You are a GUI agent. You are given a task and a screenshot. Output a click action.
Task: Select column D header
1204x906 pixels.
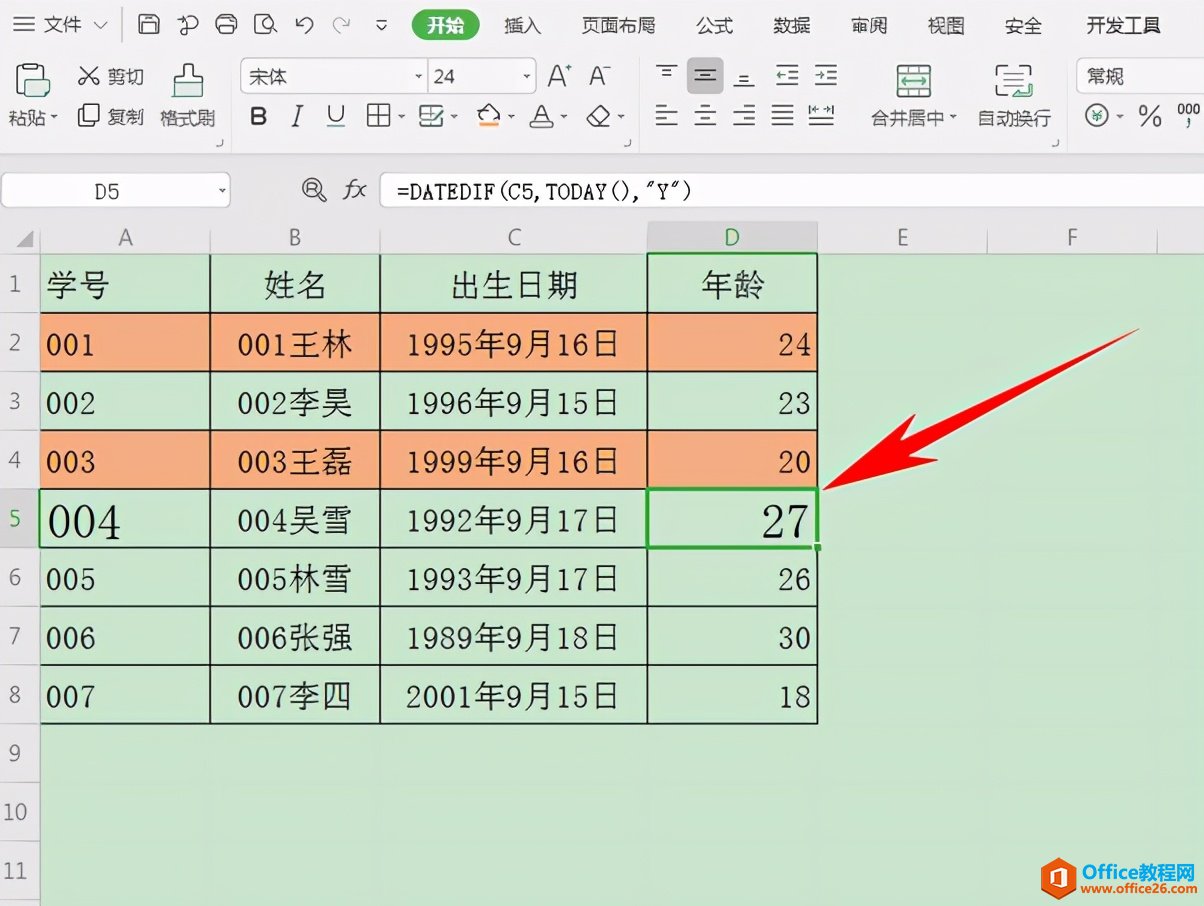(x=732, y=237)
